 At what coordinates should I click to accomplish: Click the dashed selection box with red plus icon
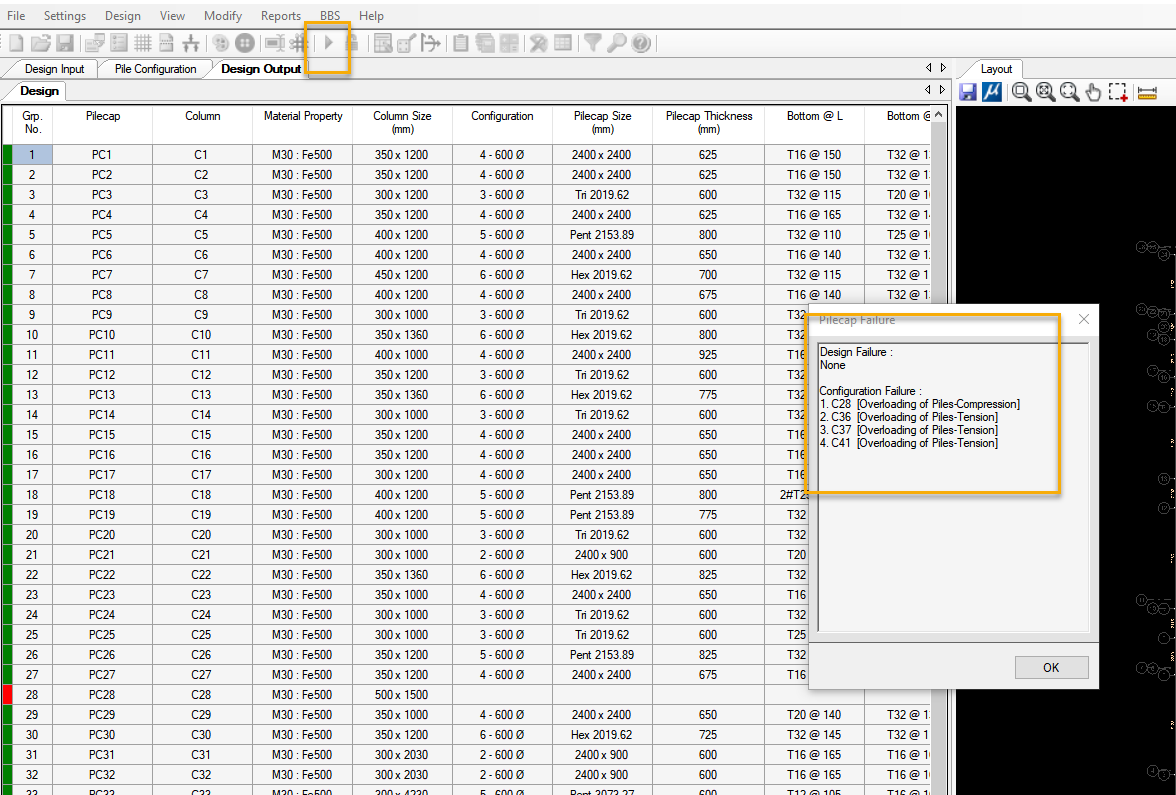[x=1118, y=92]
